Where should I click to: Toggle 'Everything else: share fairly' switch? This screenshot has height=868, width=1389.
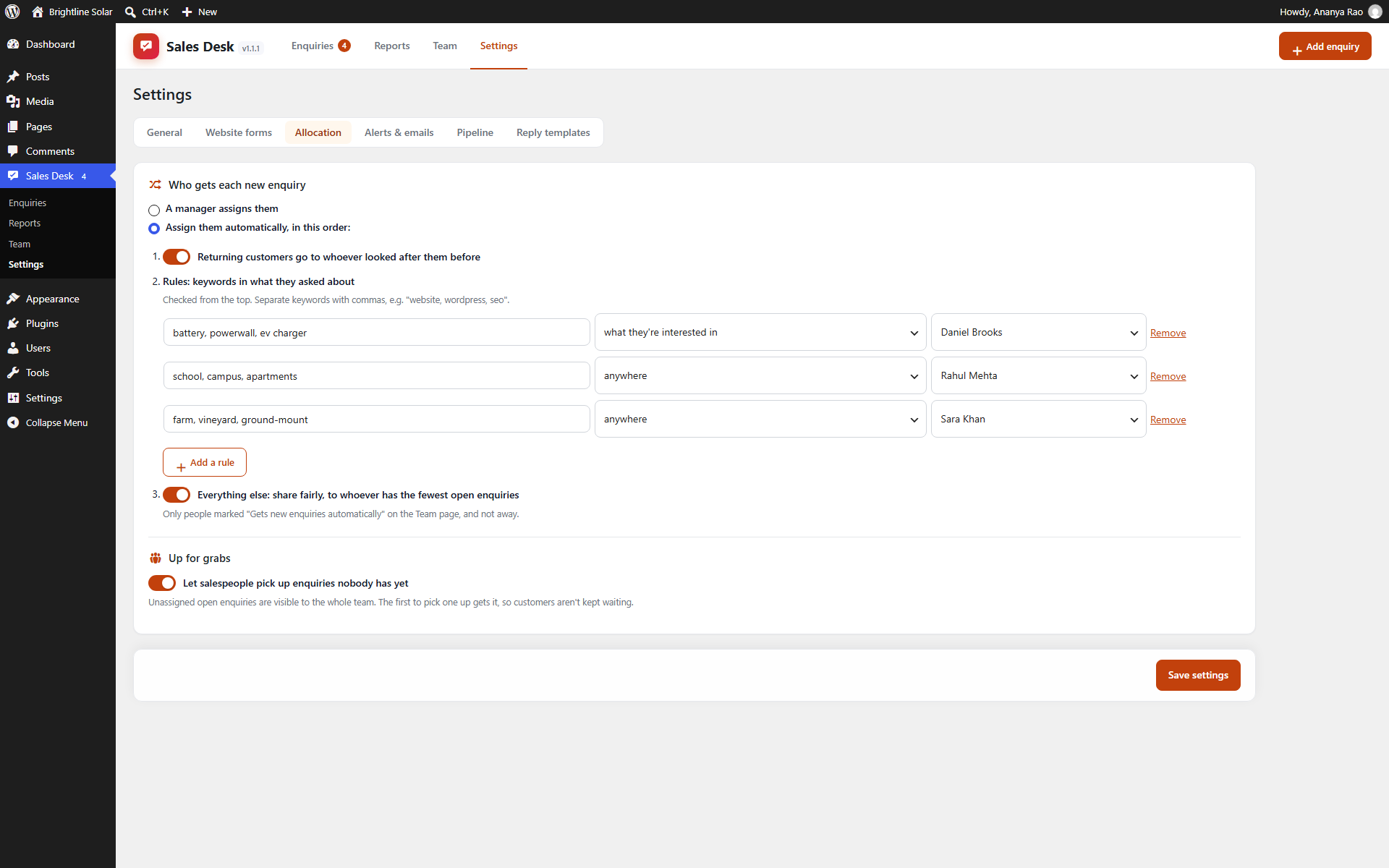[177, 495]
